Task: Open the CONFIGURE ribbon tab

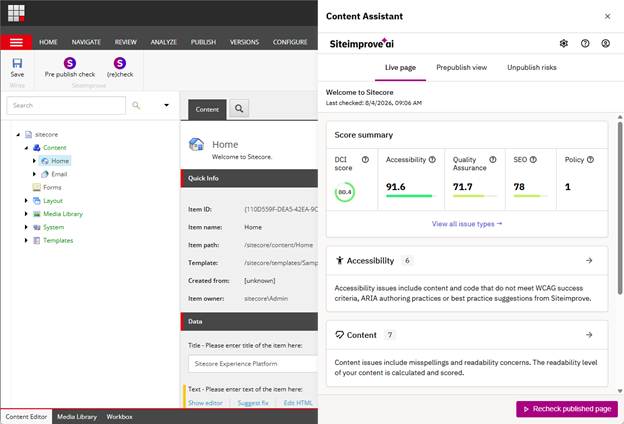Action: tap(290, 42)
